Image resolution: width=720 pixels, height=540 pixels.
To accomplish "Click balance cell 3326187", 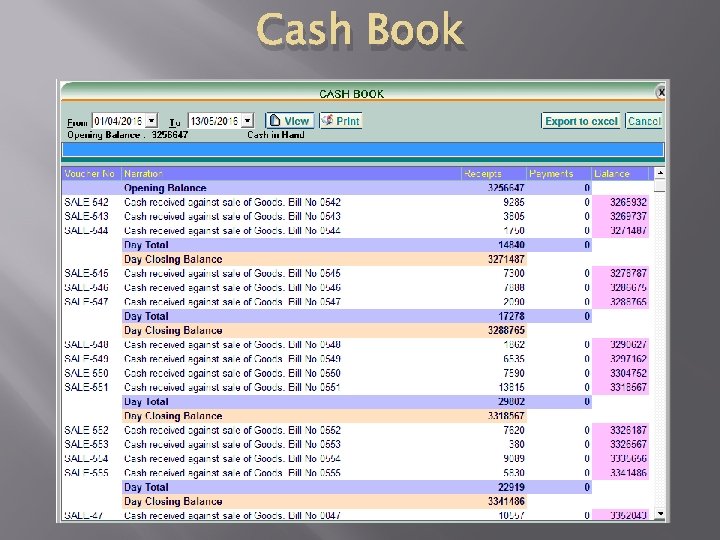I will pyautogui.click(x=620, y=430).
